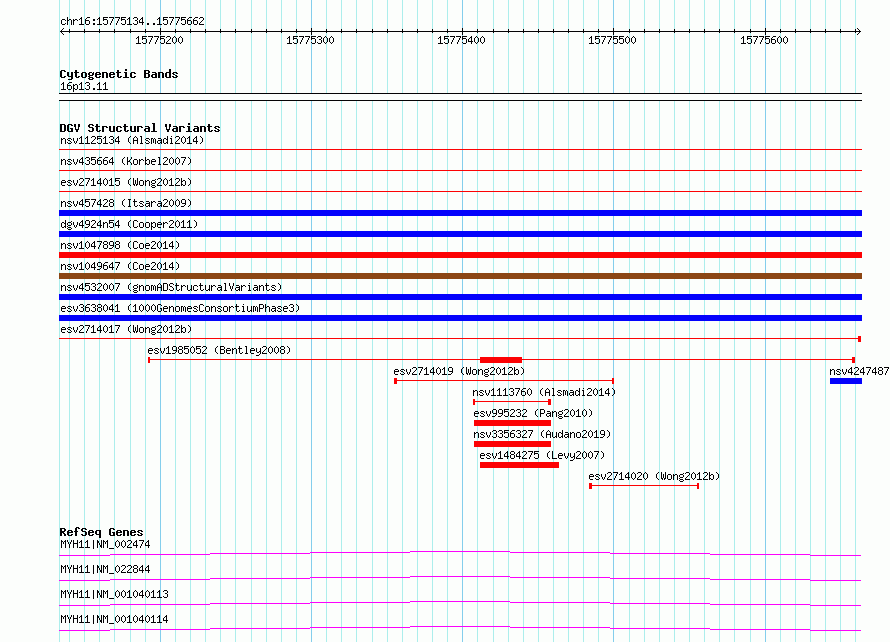Open the esv2714015 (Wong2012b) variant label
The height and width of the screenshot is (642, 890).
tap(126, 182)
